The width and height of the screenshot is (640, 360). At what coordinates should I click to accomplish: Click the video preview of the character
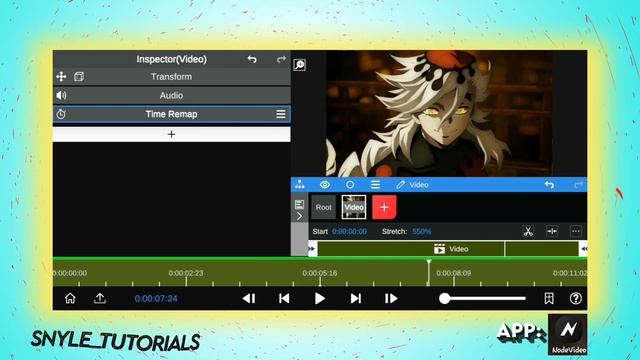pos(439,113)
